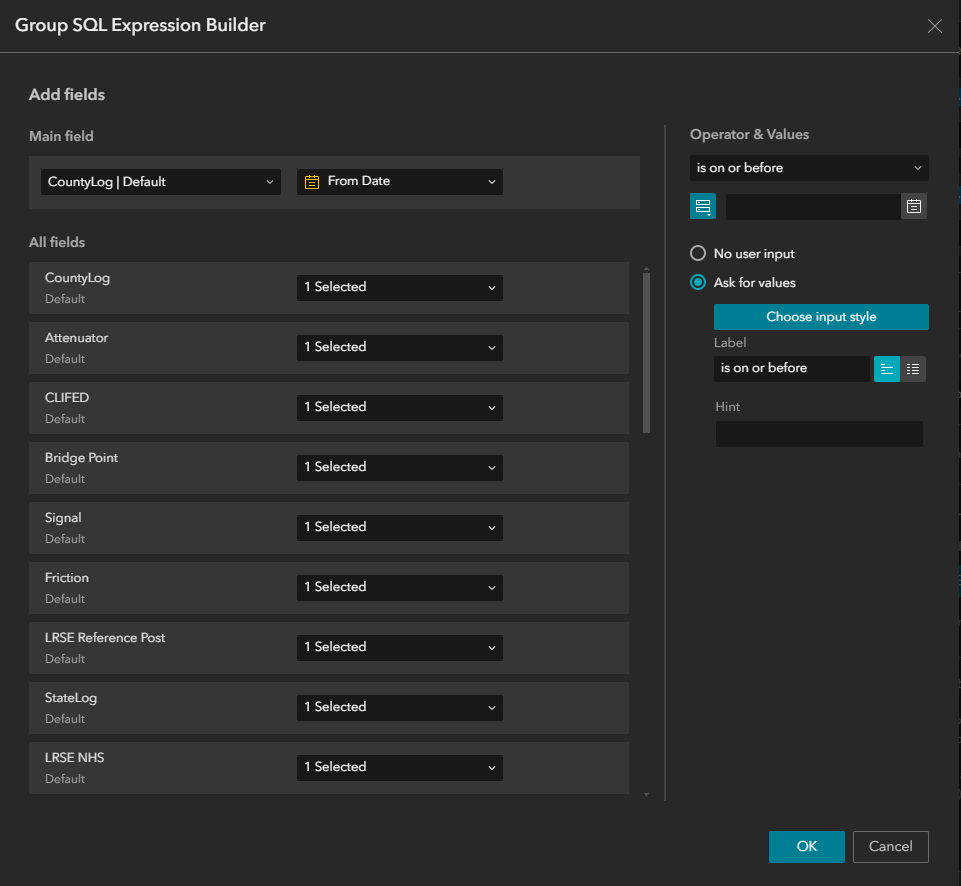Open the From Date field dropdown
Image resolution: width=961 pixels, height=886 pixels.
(399, 181)
